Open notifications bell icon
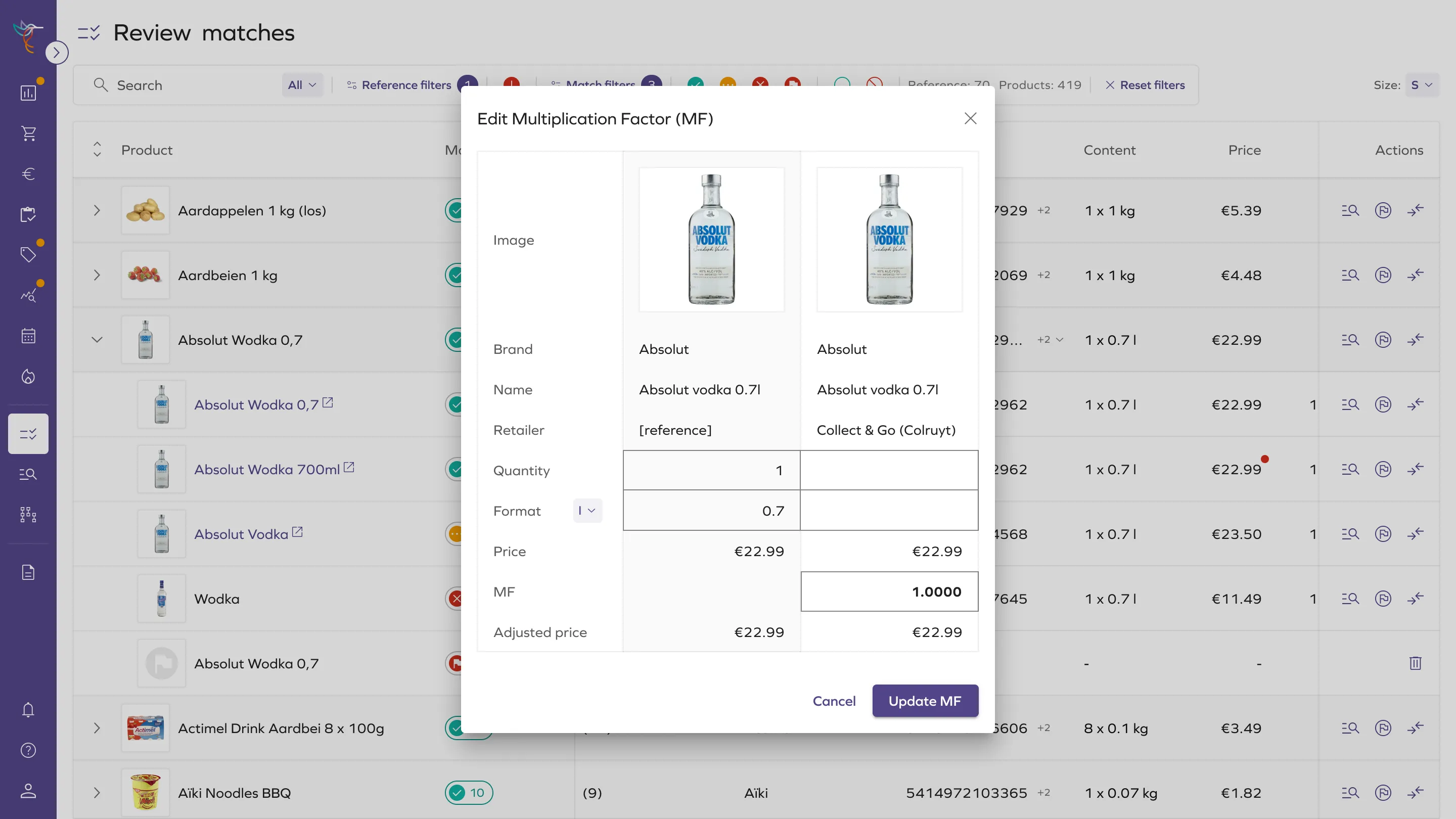 [28, 709]
